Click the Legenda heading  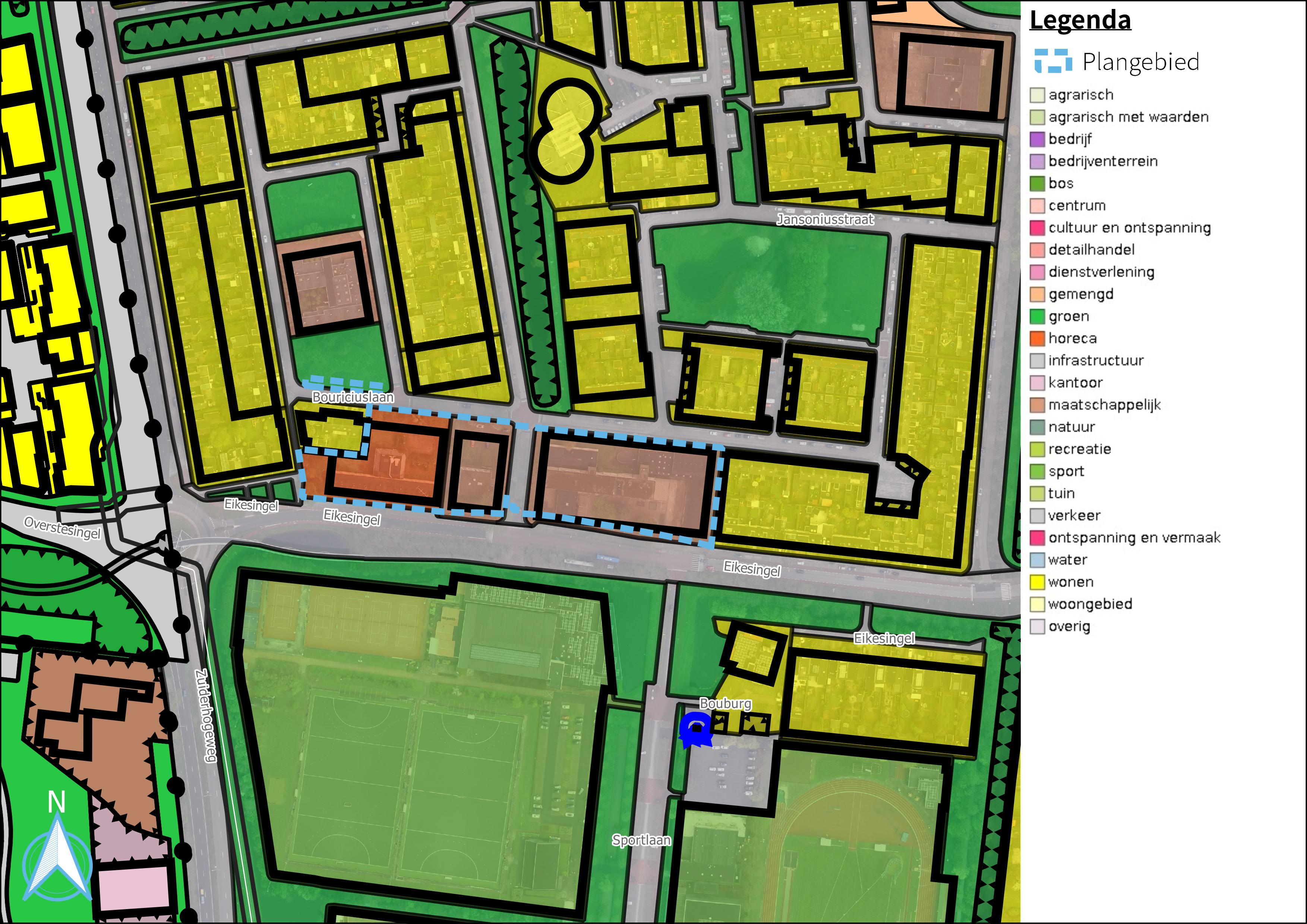1080,20
